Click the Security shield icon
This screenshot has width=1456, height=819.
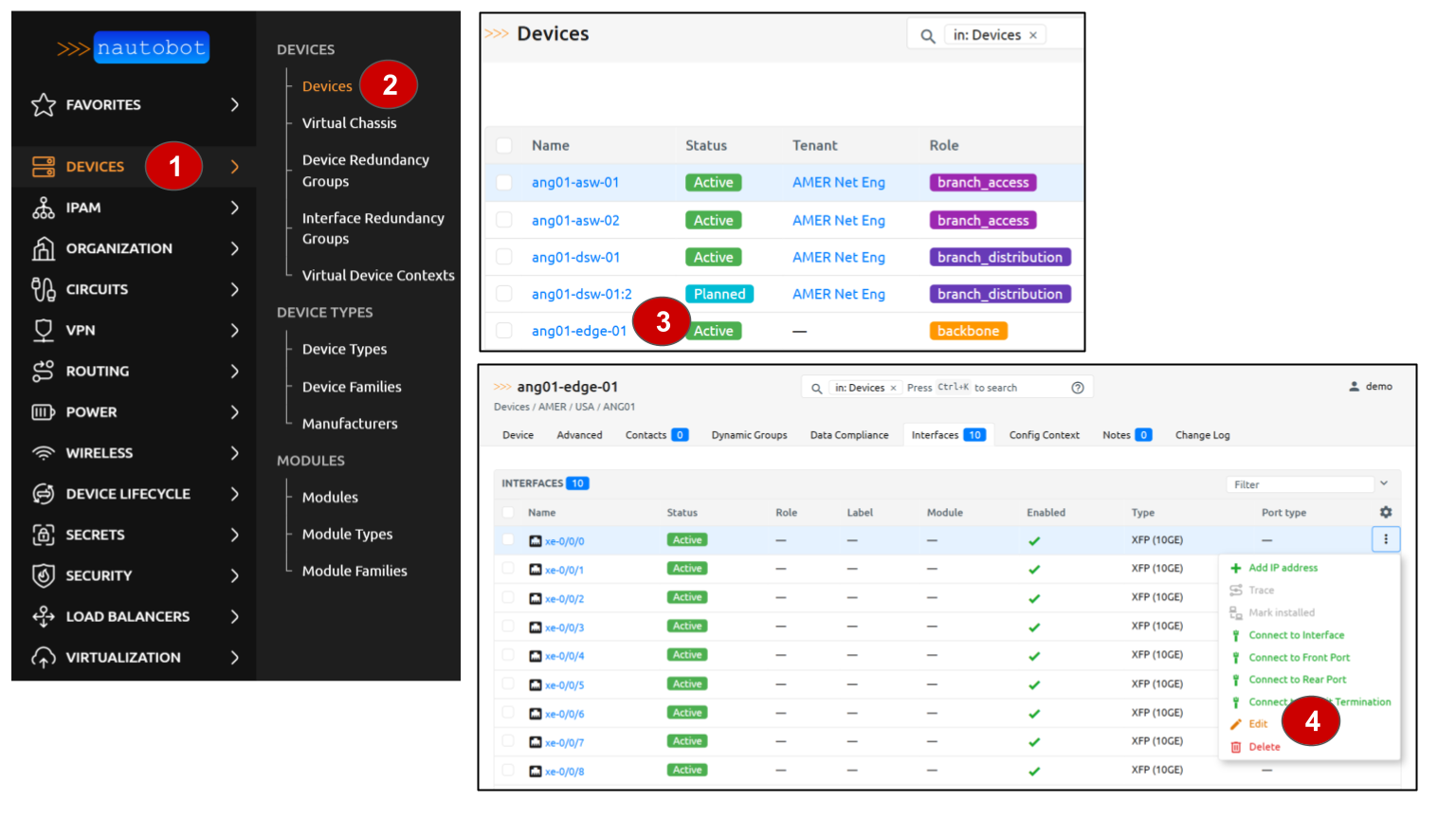44,575
